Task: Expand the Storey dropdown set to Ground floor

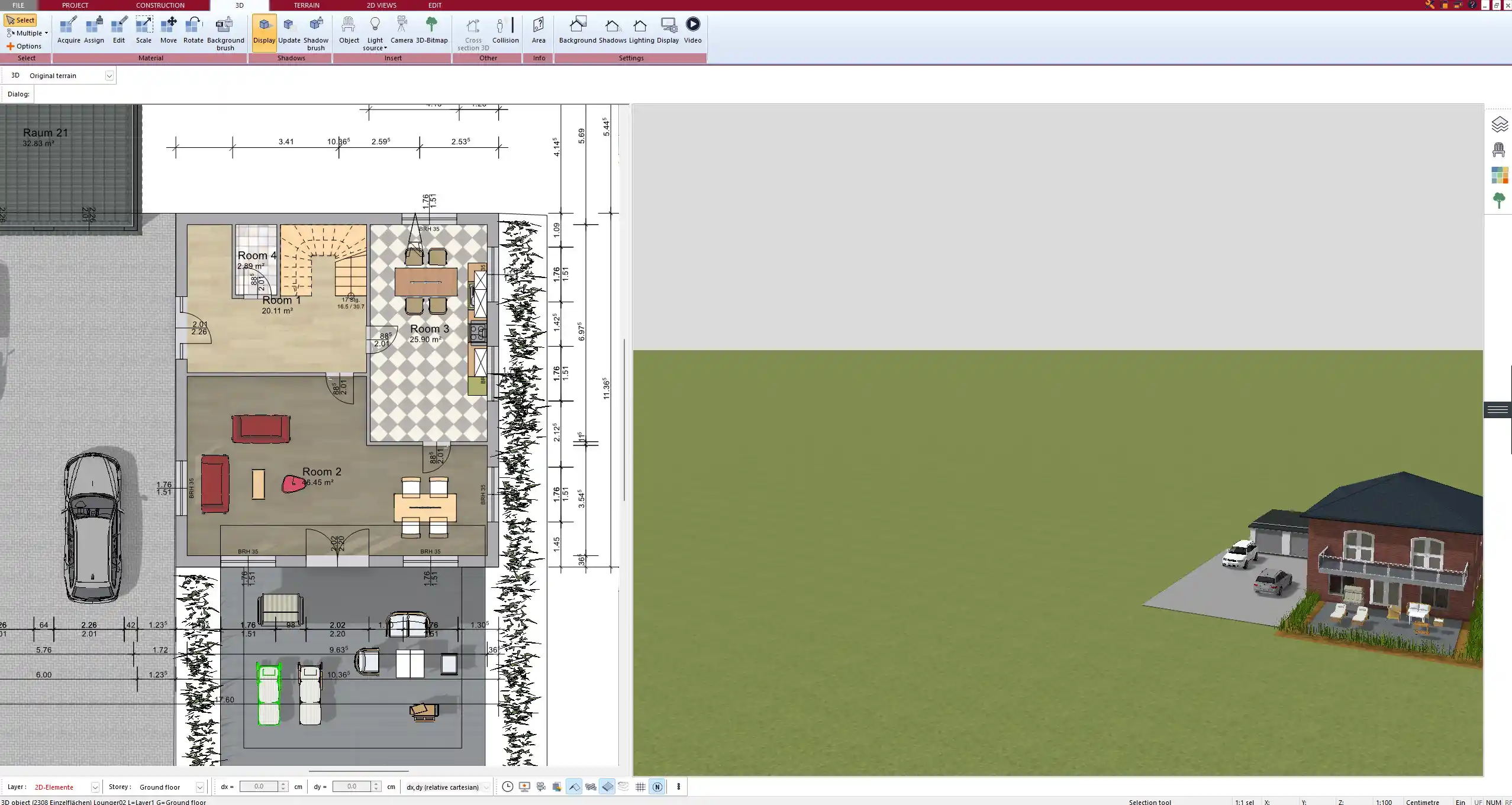Action: click(199, 787)
